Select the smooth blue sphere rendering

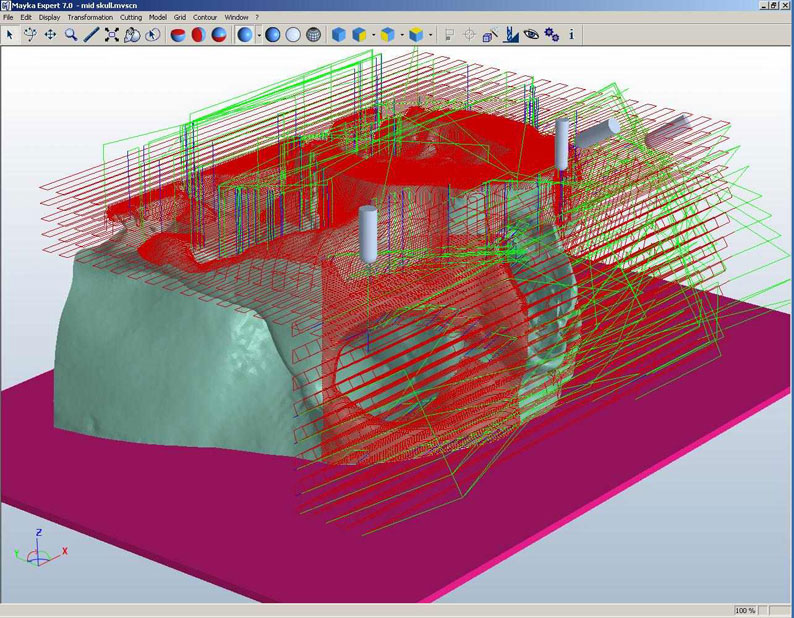pyautogui.click(x=272, y=35)
